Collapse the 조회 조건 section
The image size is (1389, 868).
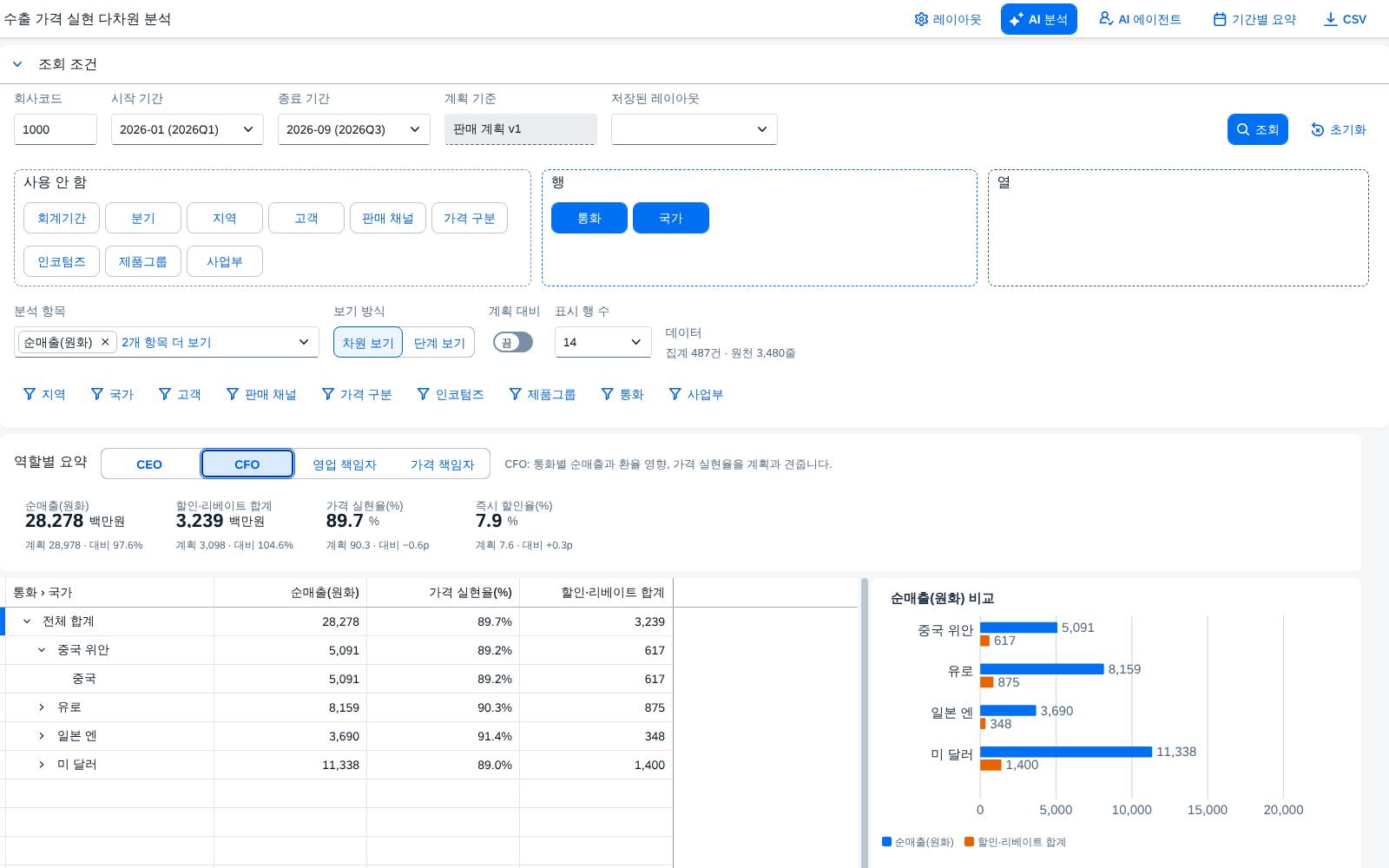(x=17, y=64)
